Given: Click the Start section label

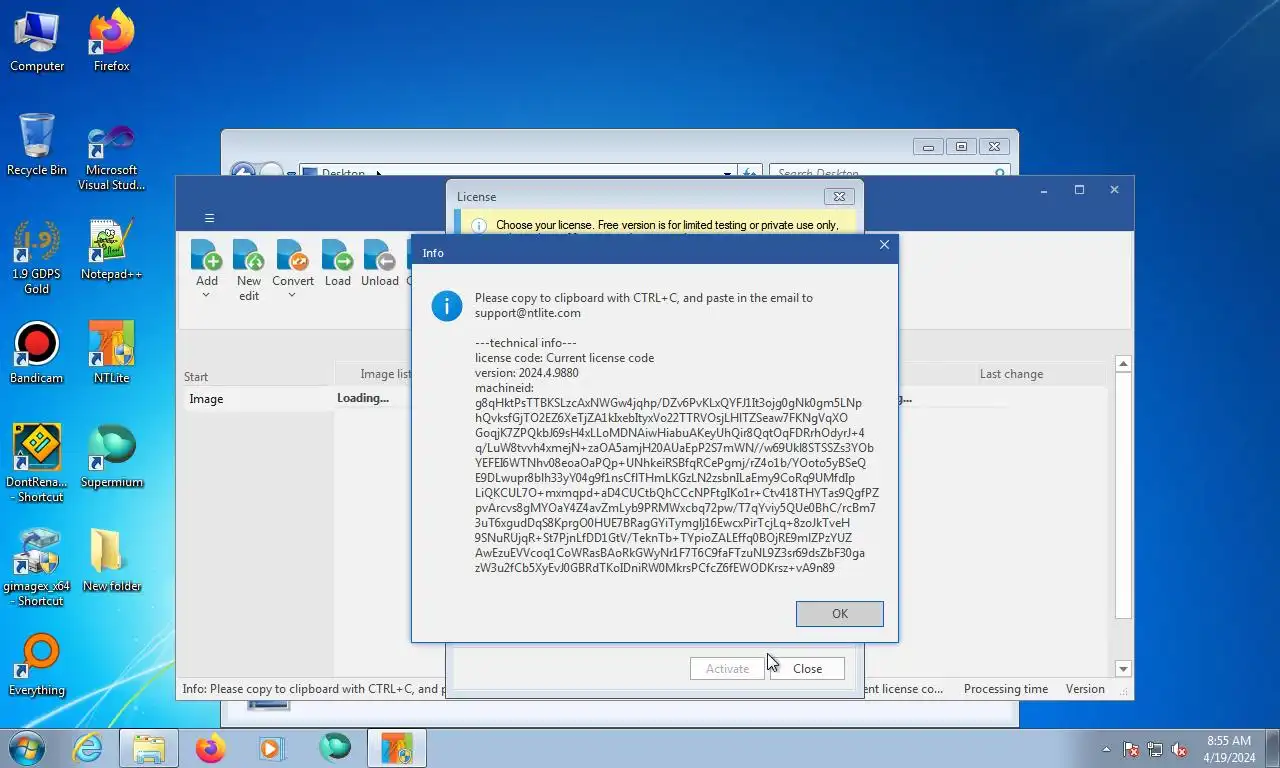Looking at the screenshot, I should pos(196,377).
